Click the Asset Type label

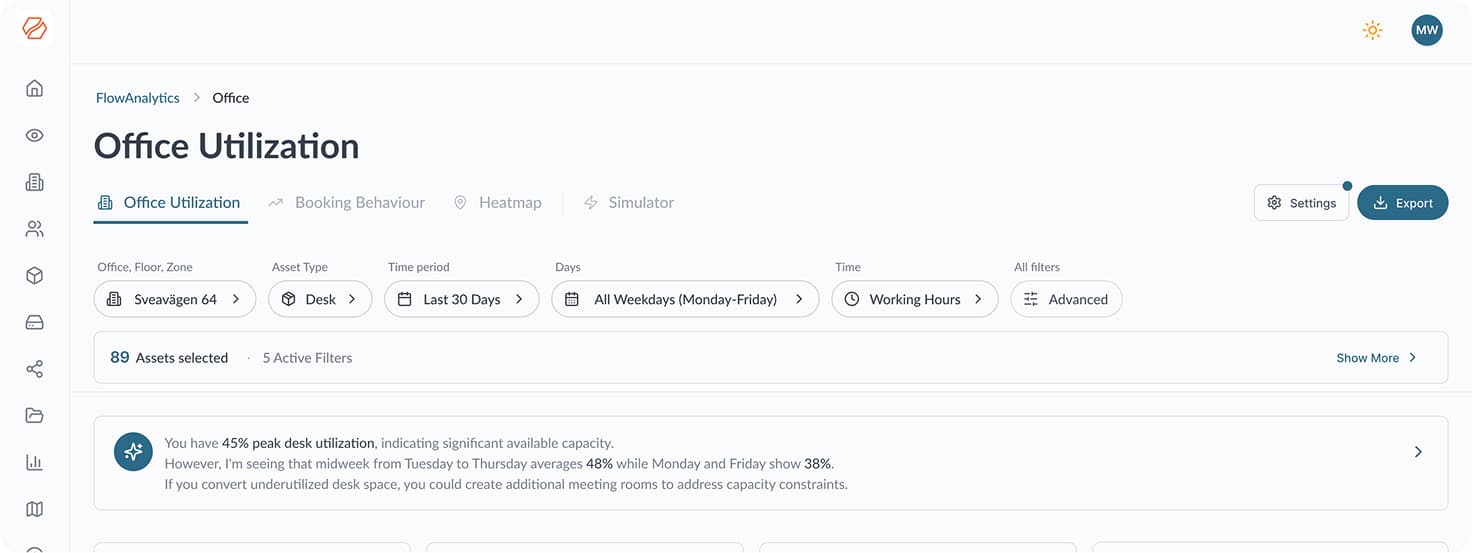(300, 267)
